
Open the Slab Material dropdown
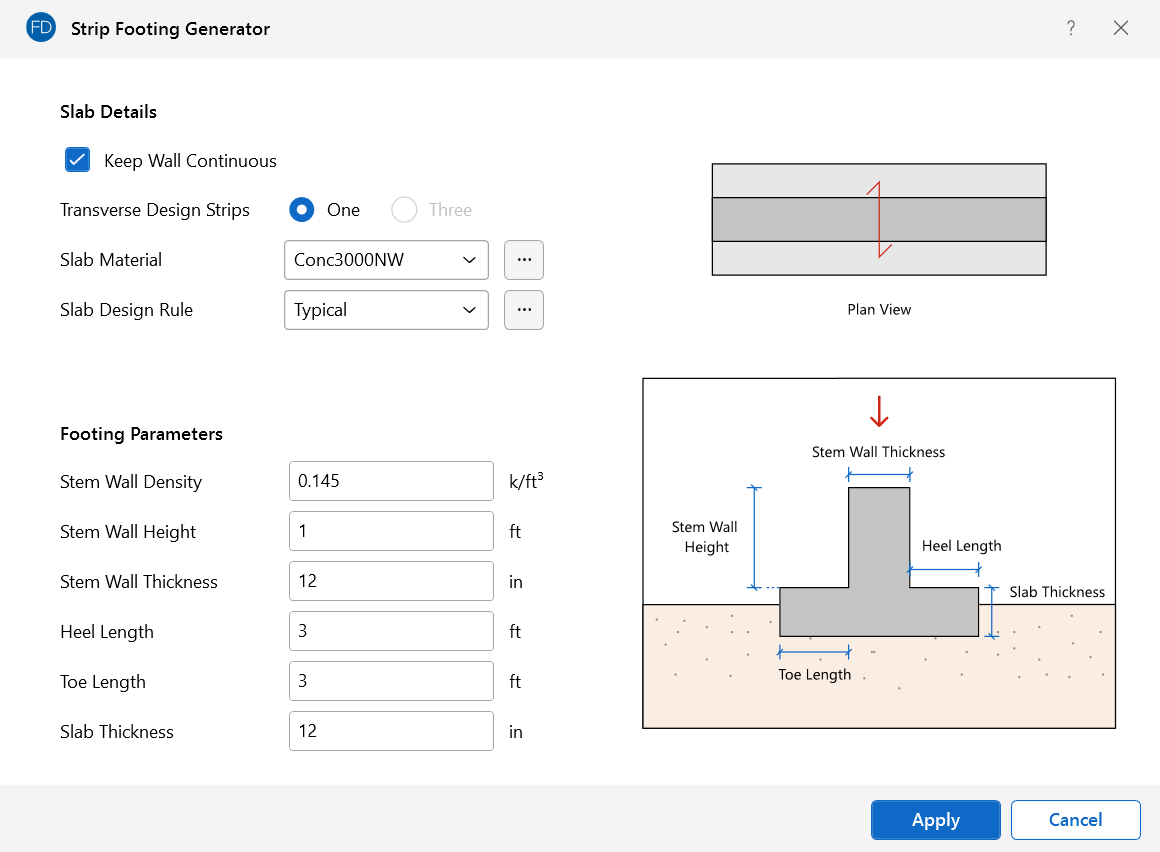tap(386, 260)
